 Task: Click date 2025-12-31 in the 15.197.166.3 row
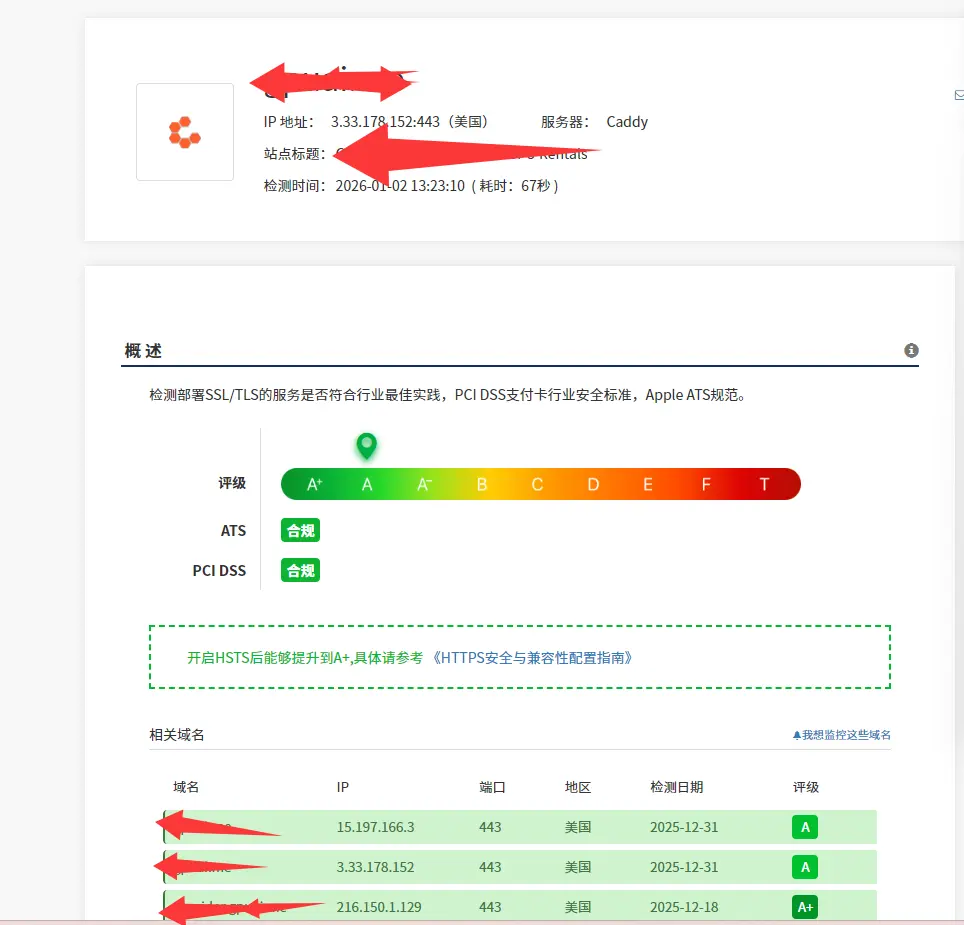click(684, 827)
